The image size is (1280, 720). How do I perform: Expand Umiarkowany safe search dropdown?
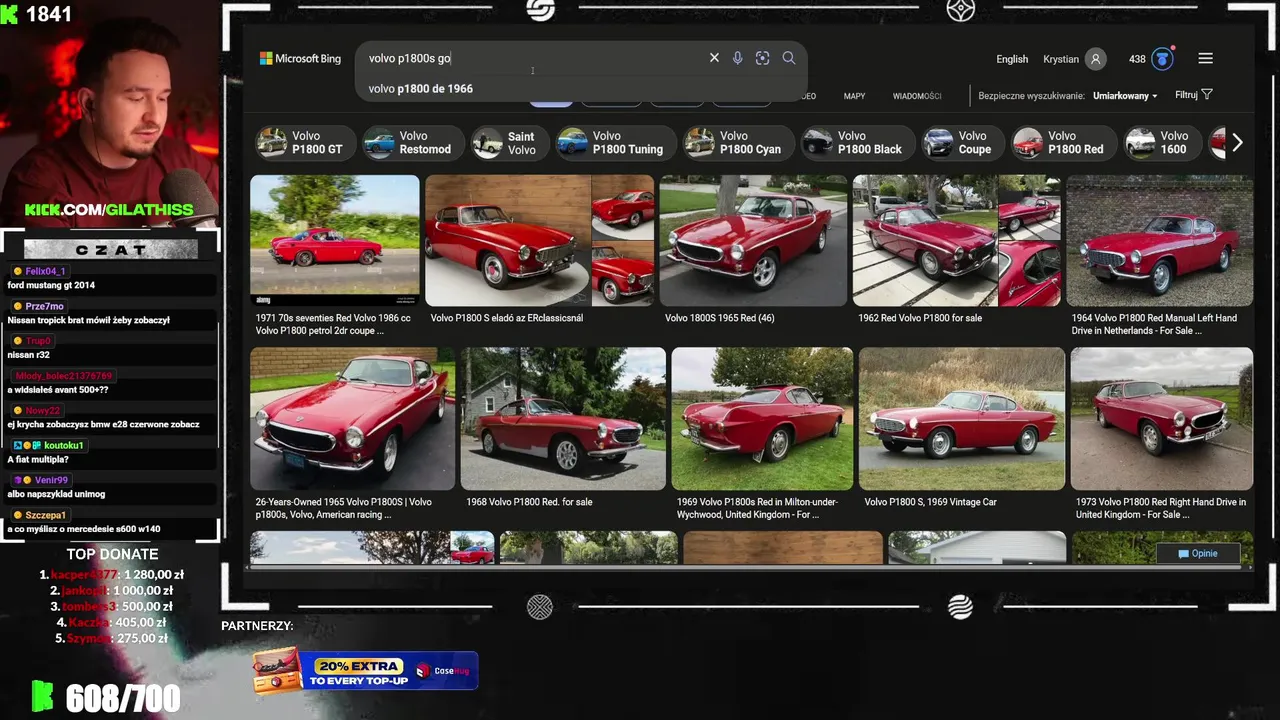click(x=1125, y=96)
